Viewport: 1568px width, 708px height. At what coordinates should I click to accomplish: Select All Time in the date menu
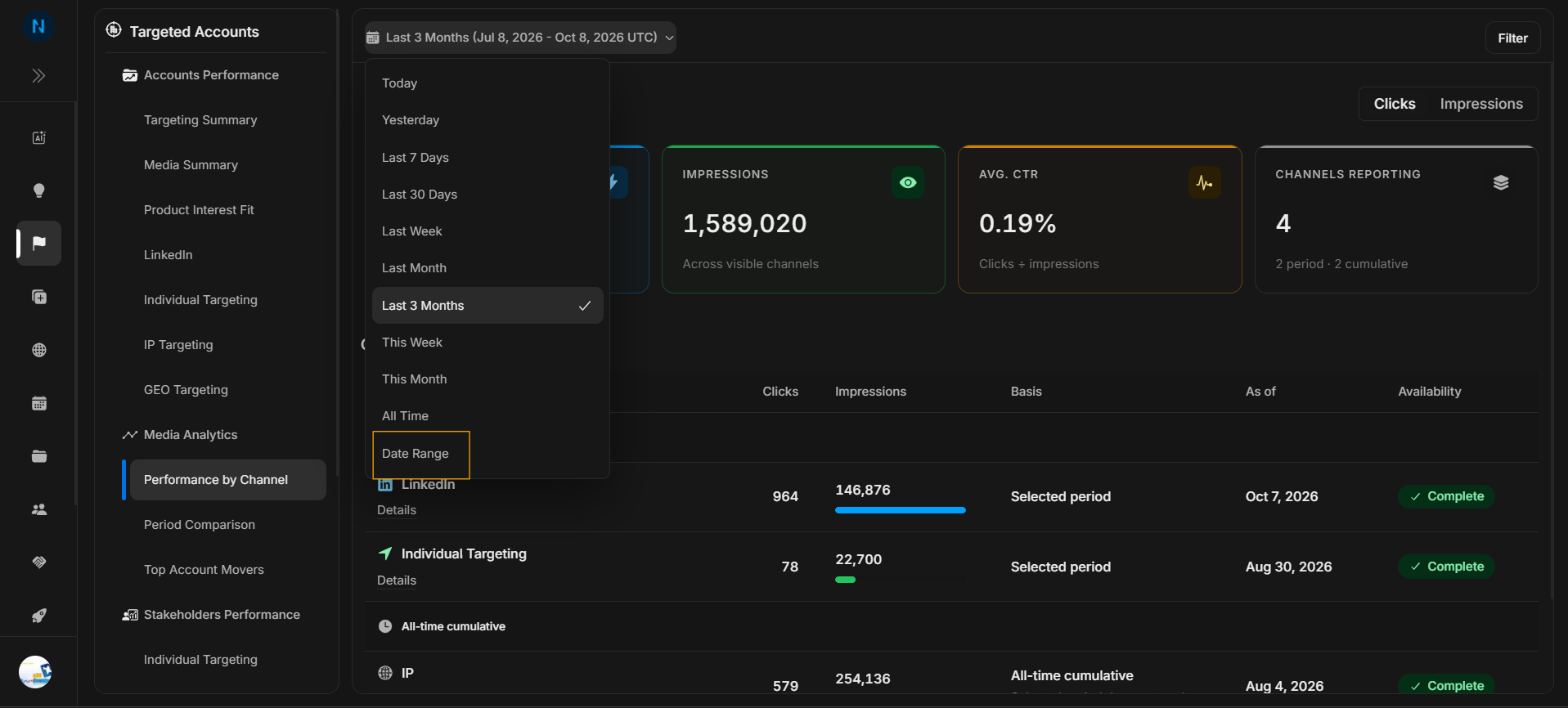click(487, 416)
